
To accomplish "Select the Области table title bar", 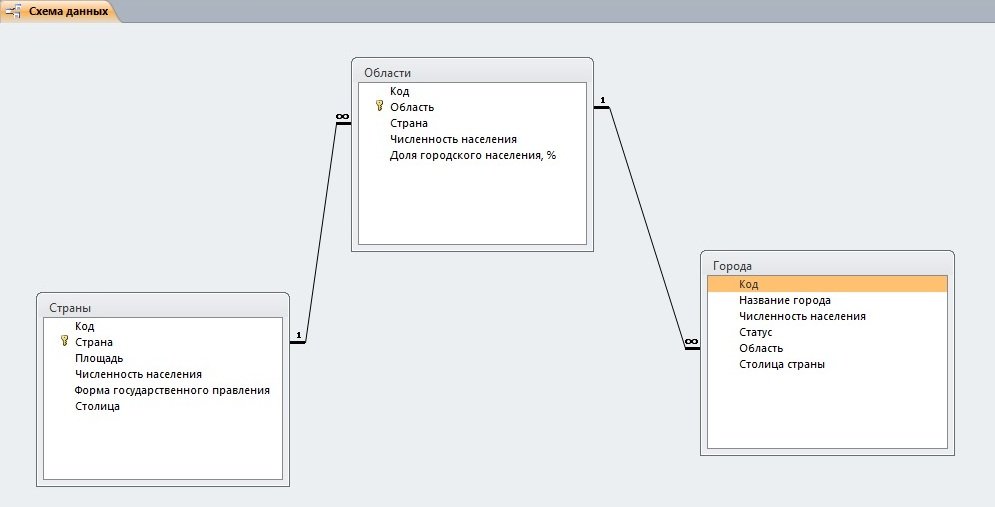I will coord(472,72).
